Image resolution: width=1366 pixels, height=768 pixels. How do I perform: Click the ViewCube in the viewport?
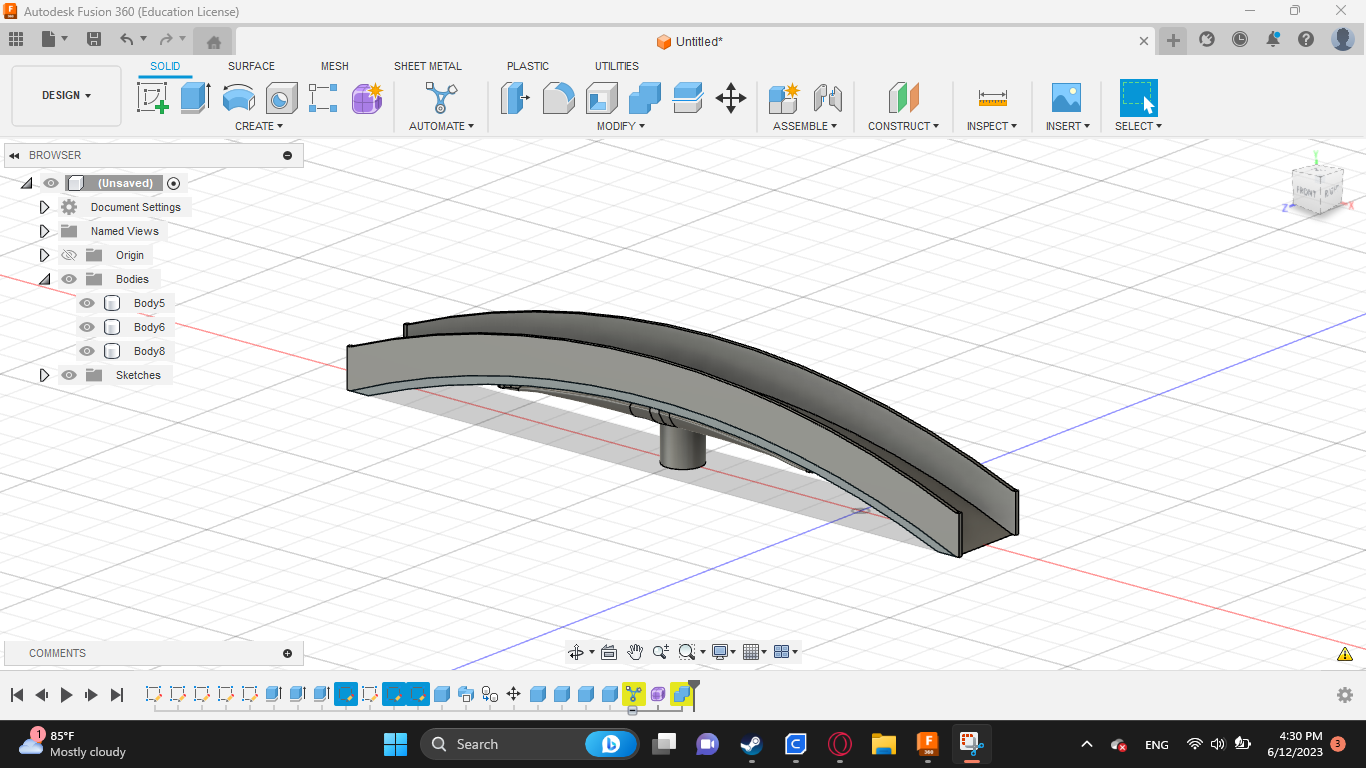click(x=1318, y=188)
